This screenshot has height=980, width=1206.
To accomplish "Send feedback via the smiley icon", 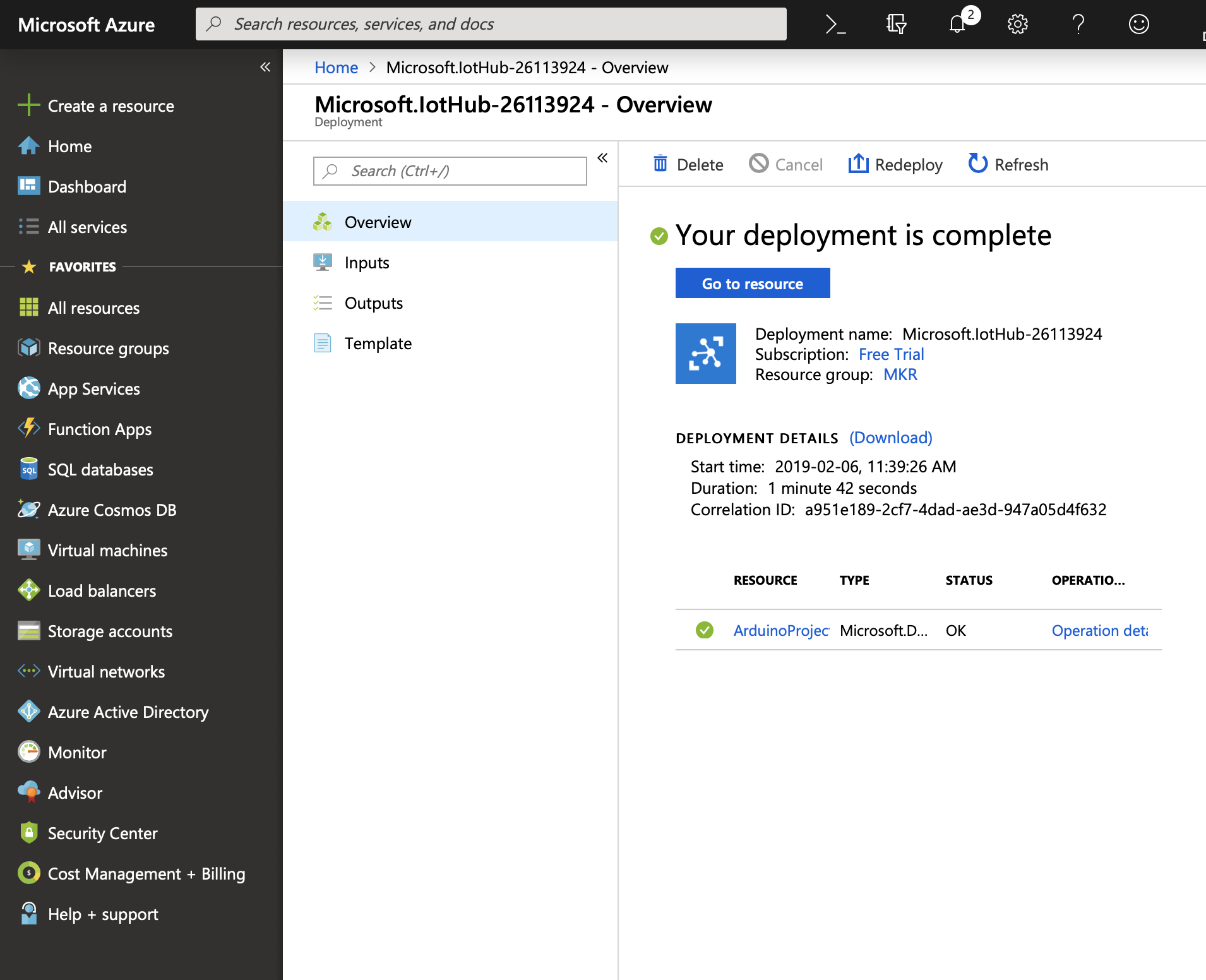I will tap(1138, 24).
